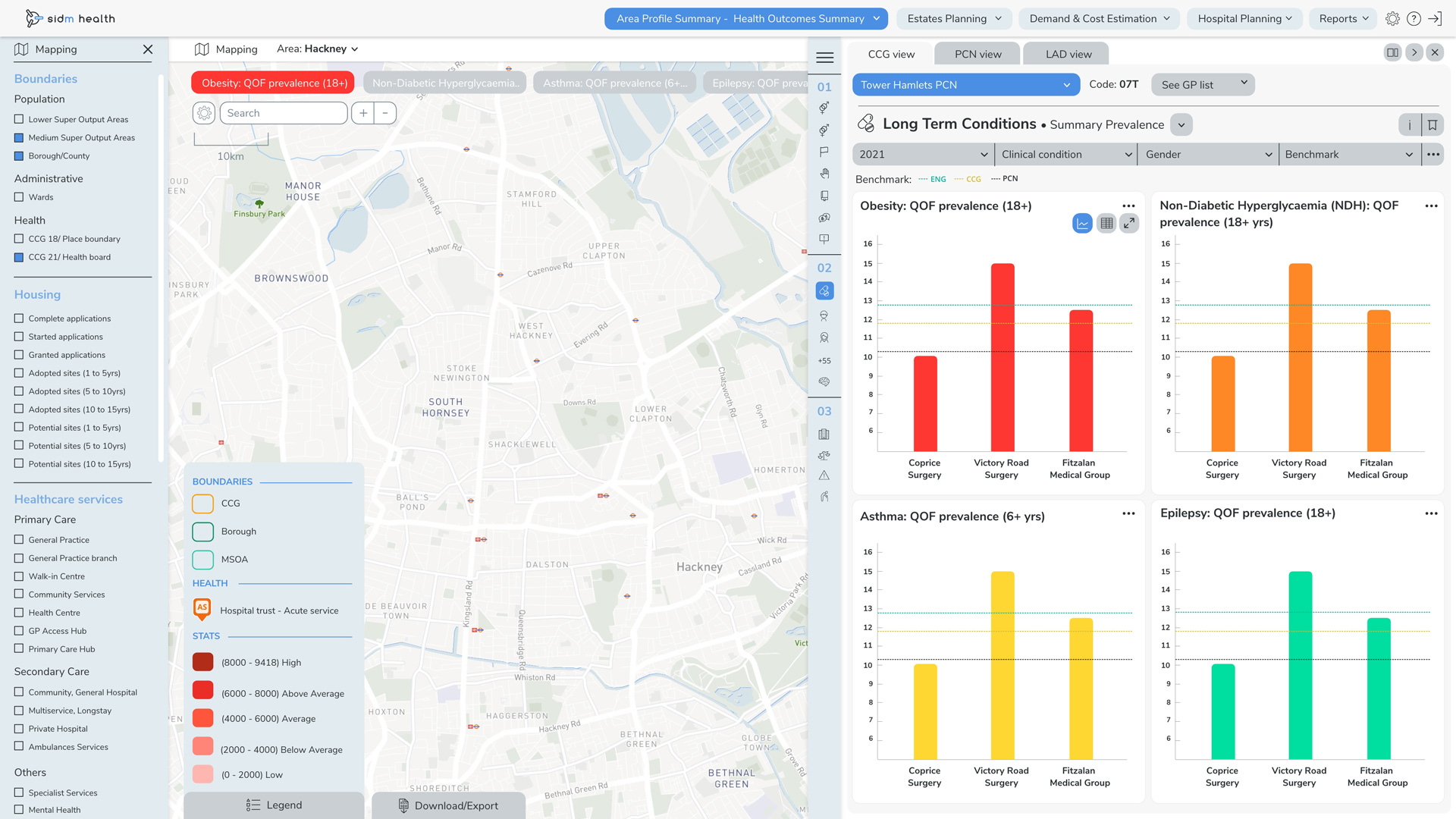Open the Tower Hamlets PCN dropdown
The width and height of the screenshot is (1456, 819).
pos(965,85)
